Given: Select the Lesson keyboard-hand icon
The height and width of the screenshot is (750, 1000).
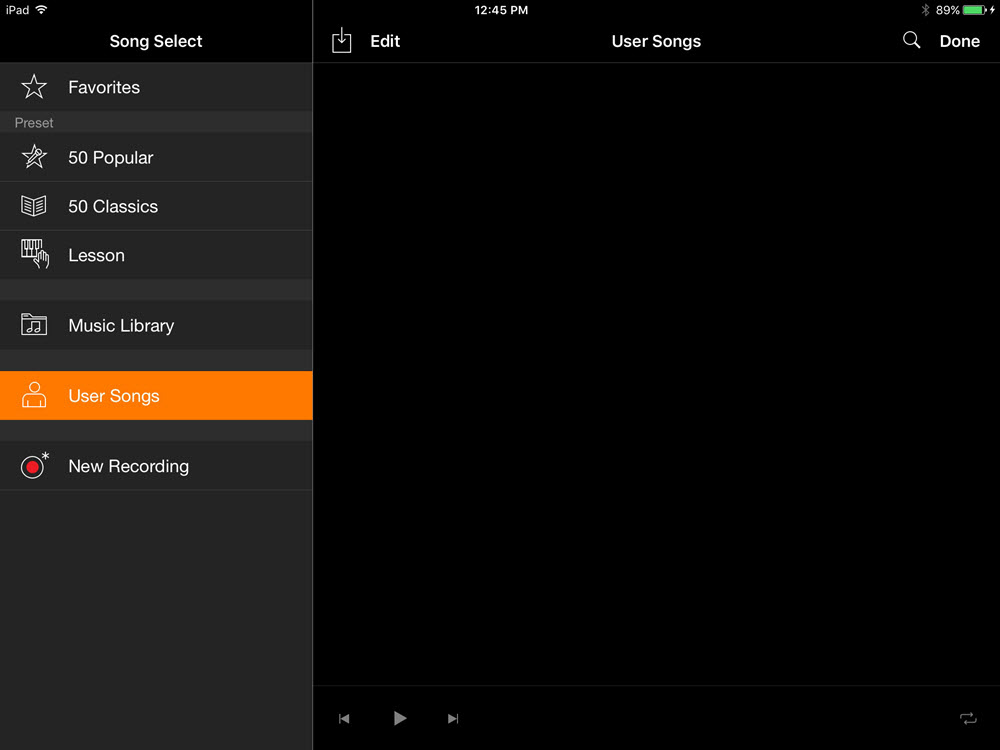Looking at the screenshot, I should (33, 255).
